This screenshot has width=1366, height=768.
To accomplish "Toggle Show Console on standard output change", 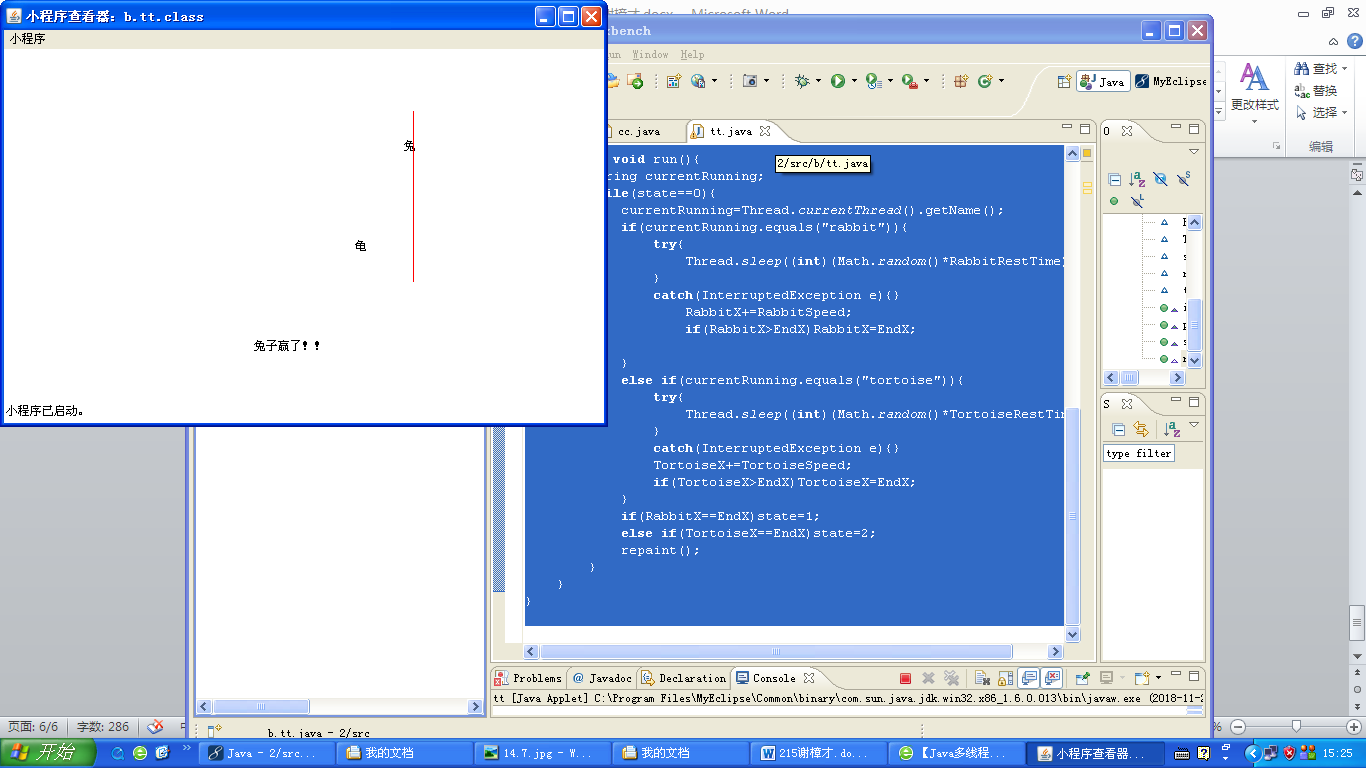I will [1028, 678].
